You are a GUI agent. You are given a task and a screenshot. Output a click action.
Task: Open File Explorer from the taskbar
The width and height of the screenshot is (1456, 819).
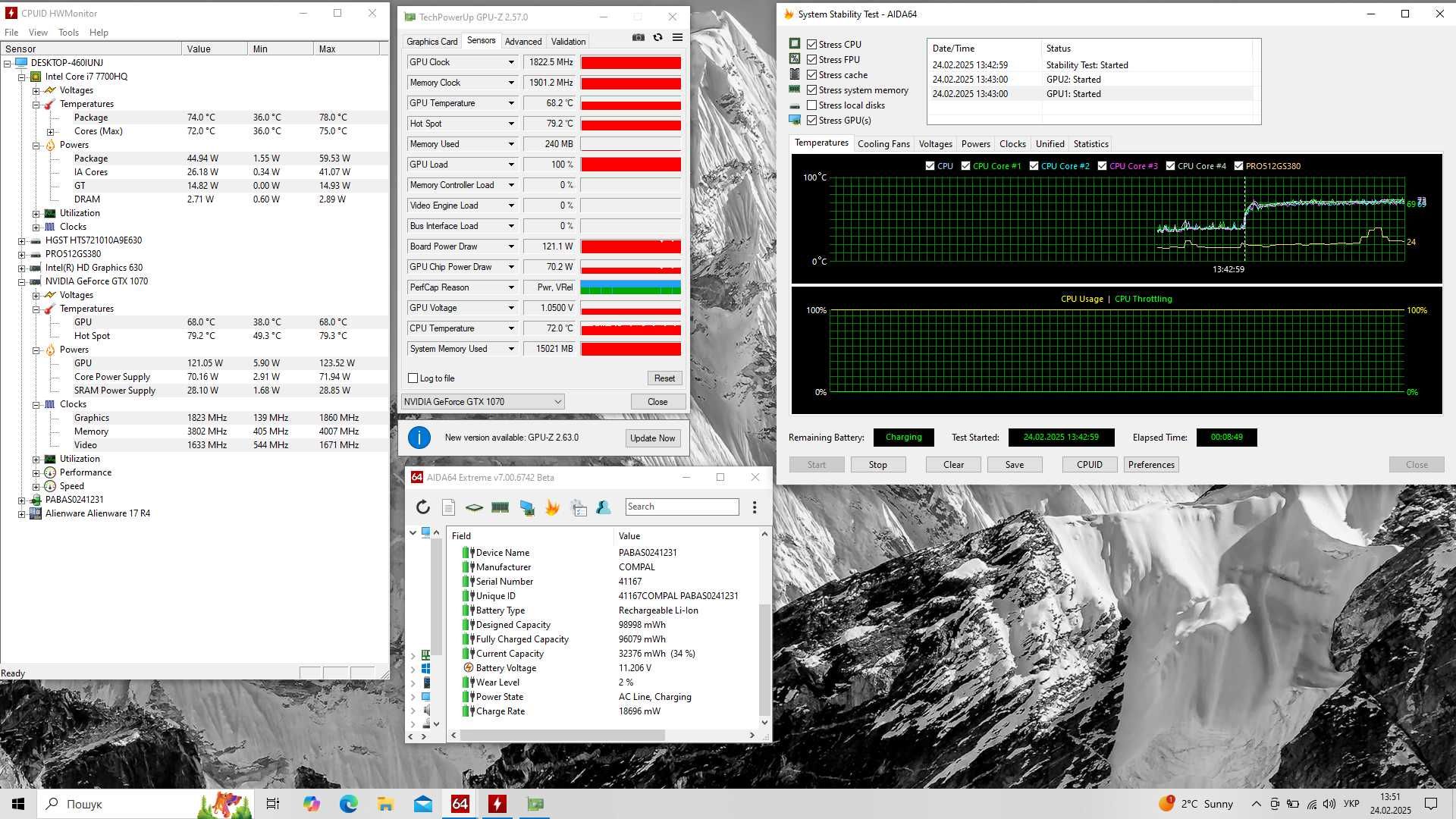pyautogui.click(x=385, y=804)
